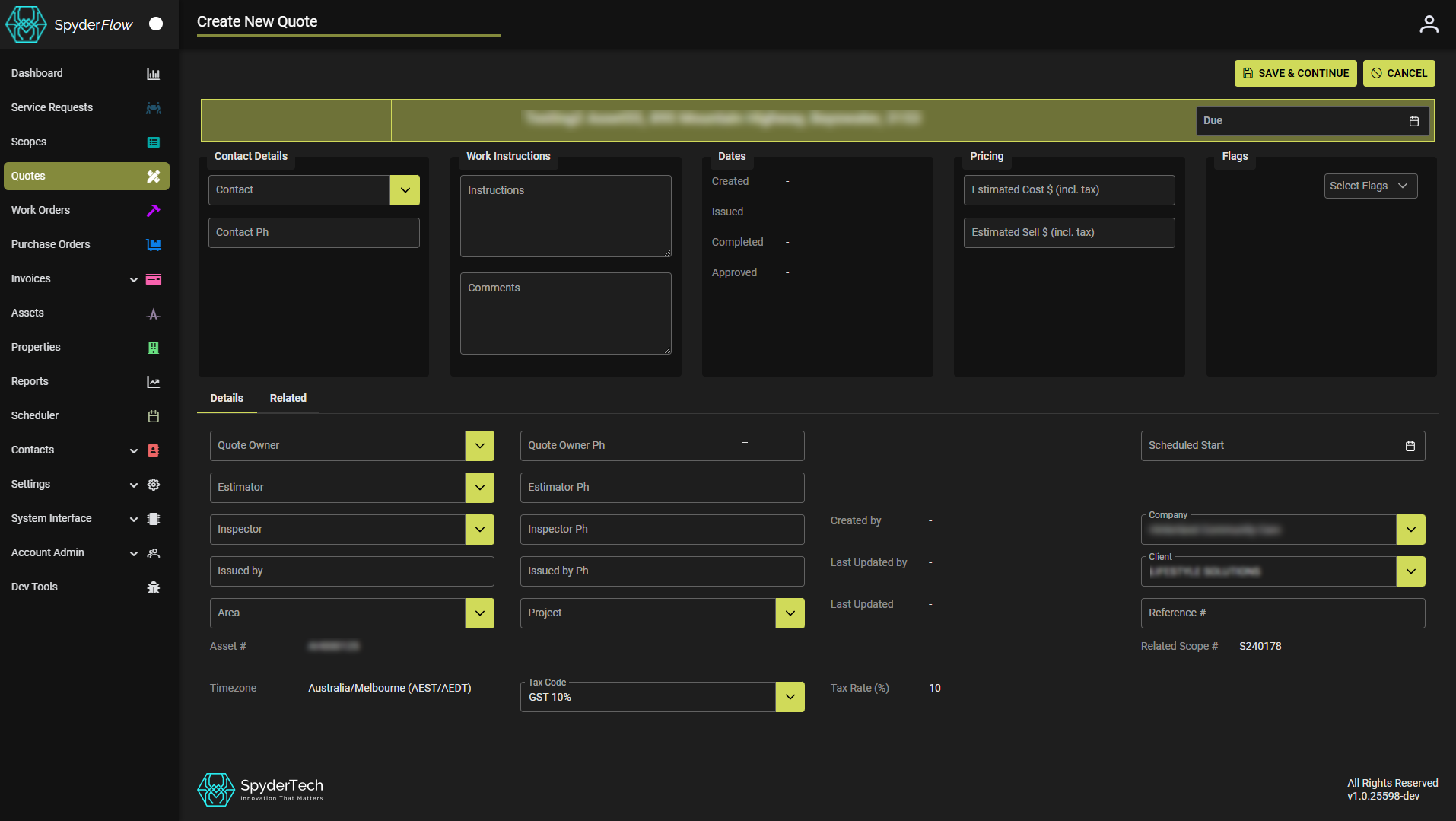This screenshot has height=821, width=1456.
Task: Click the Service Requests people icon
Action: (x=153, y=108)
